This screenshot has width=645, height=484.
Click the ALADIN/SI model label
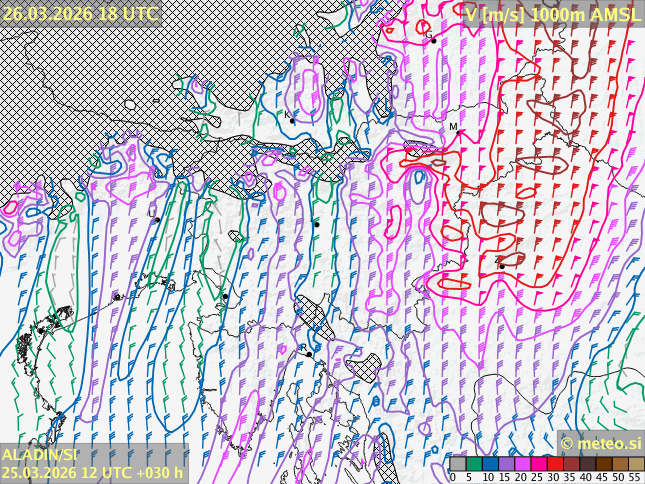click(40, 455)
